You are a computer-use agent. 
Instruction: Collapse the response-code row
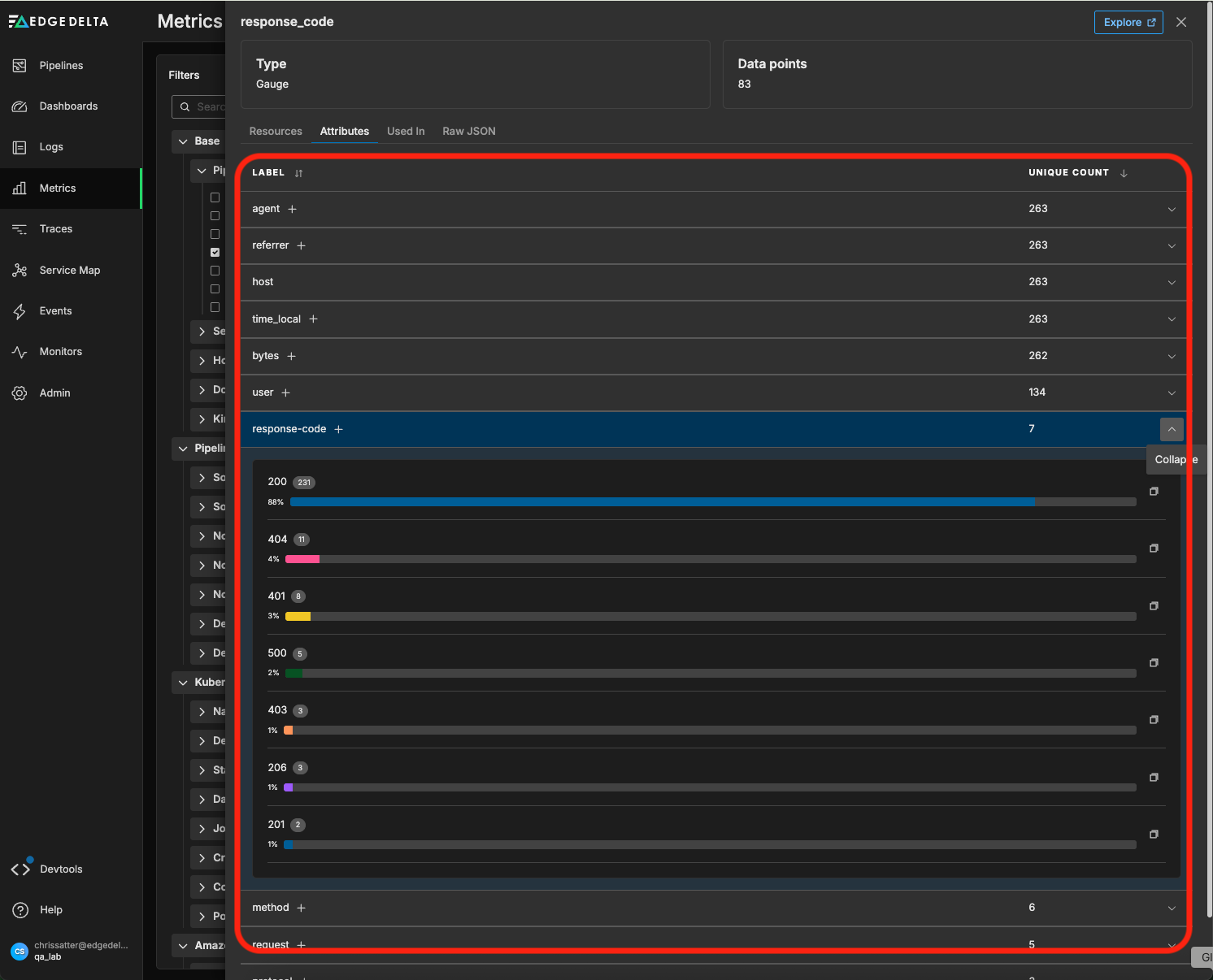(x=1172, y=429)
